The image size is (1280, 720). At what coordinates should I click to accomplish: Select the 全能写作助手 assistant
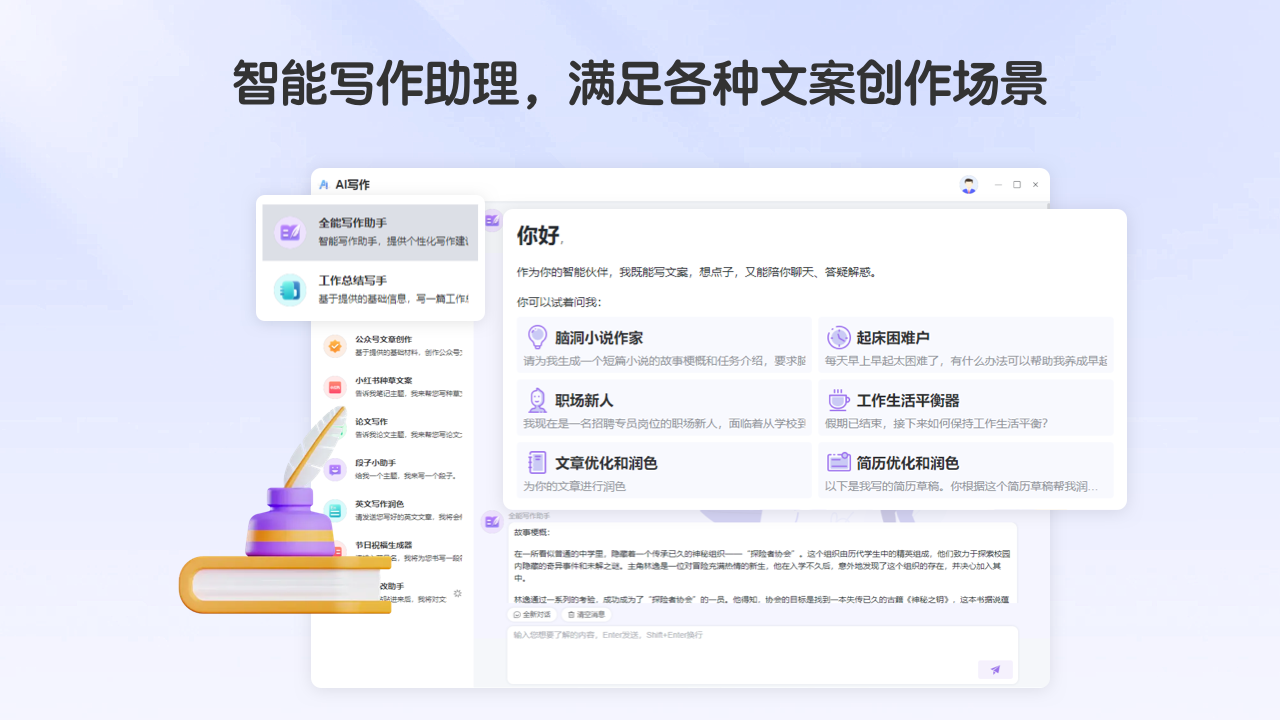(x=370, y=230)
